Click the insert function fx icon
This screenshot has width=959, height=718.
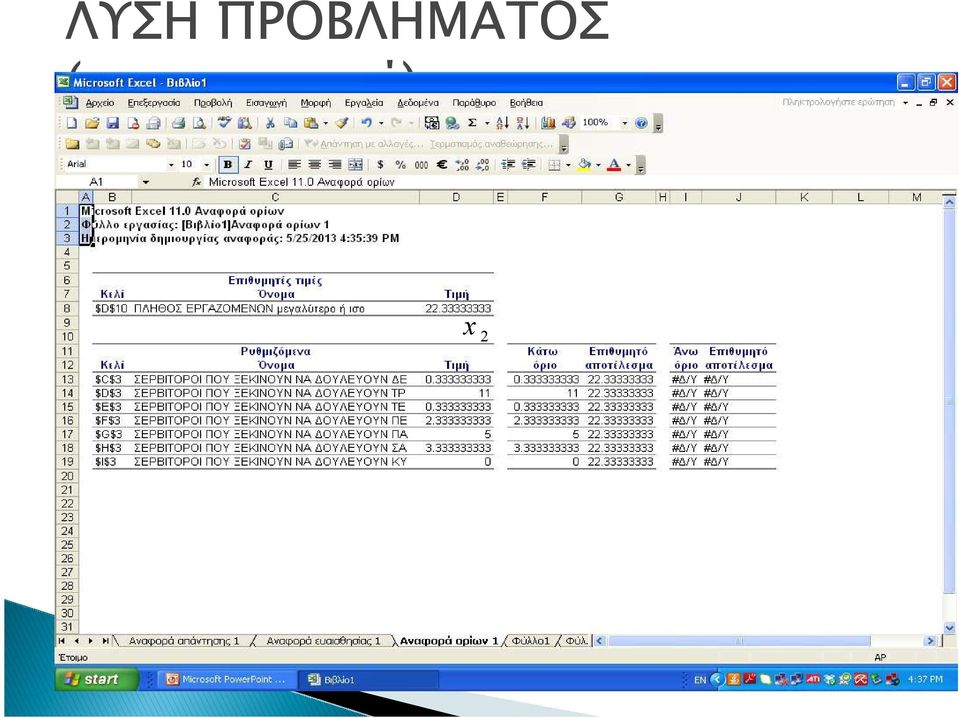[196, 182]
